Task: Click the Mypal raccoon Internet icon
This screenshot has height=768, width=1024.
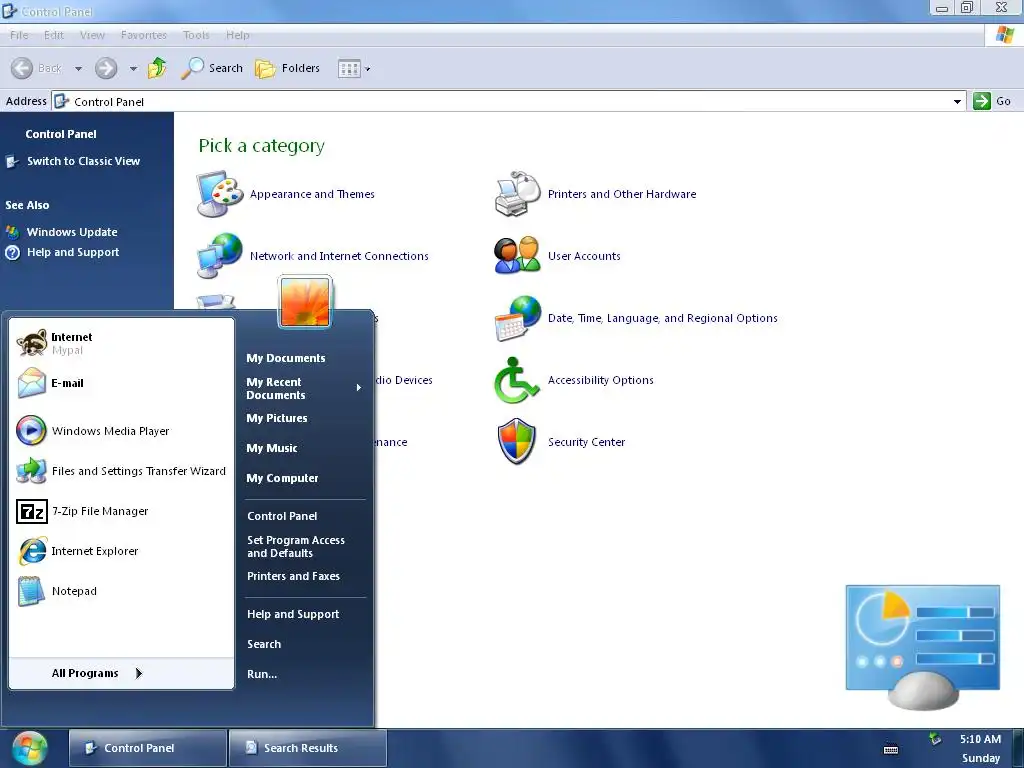Action: (31, 343)
